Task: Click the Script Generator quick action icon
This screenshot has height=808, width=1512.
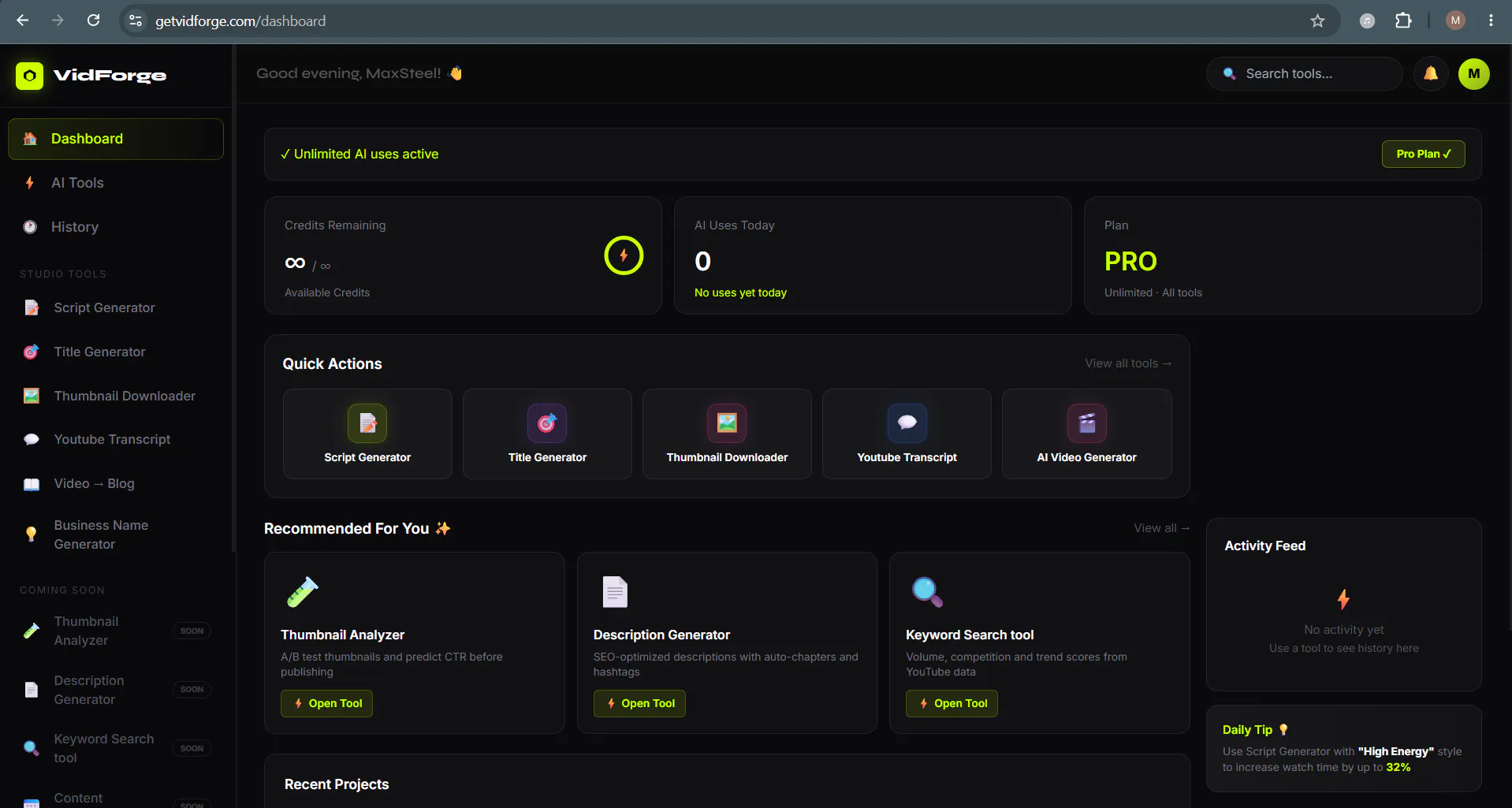Action: point(367,423)
